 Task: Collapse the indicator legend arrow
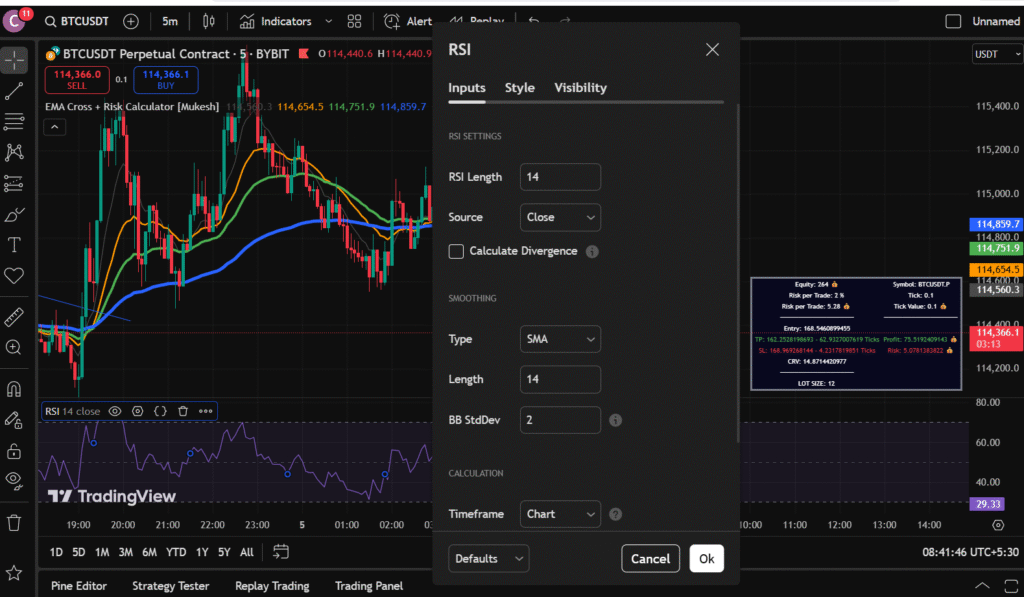click(54, 127)
